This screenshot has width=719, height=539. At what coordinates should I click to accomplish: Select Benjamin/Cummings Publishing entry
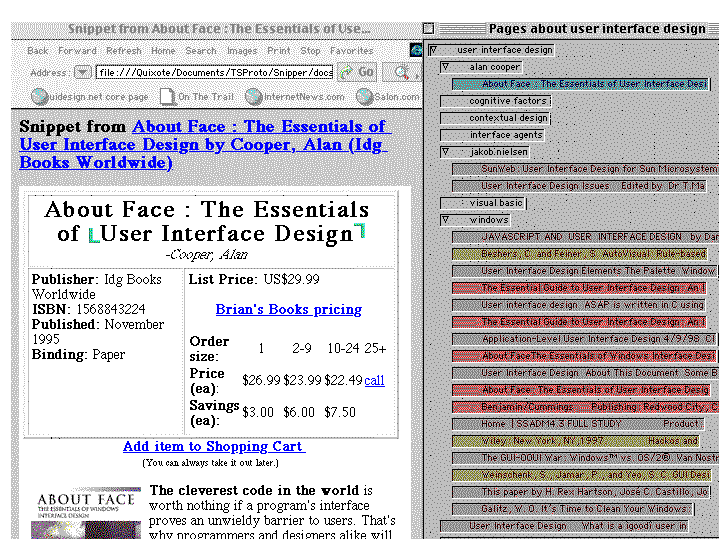[586, 406]
